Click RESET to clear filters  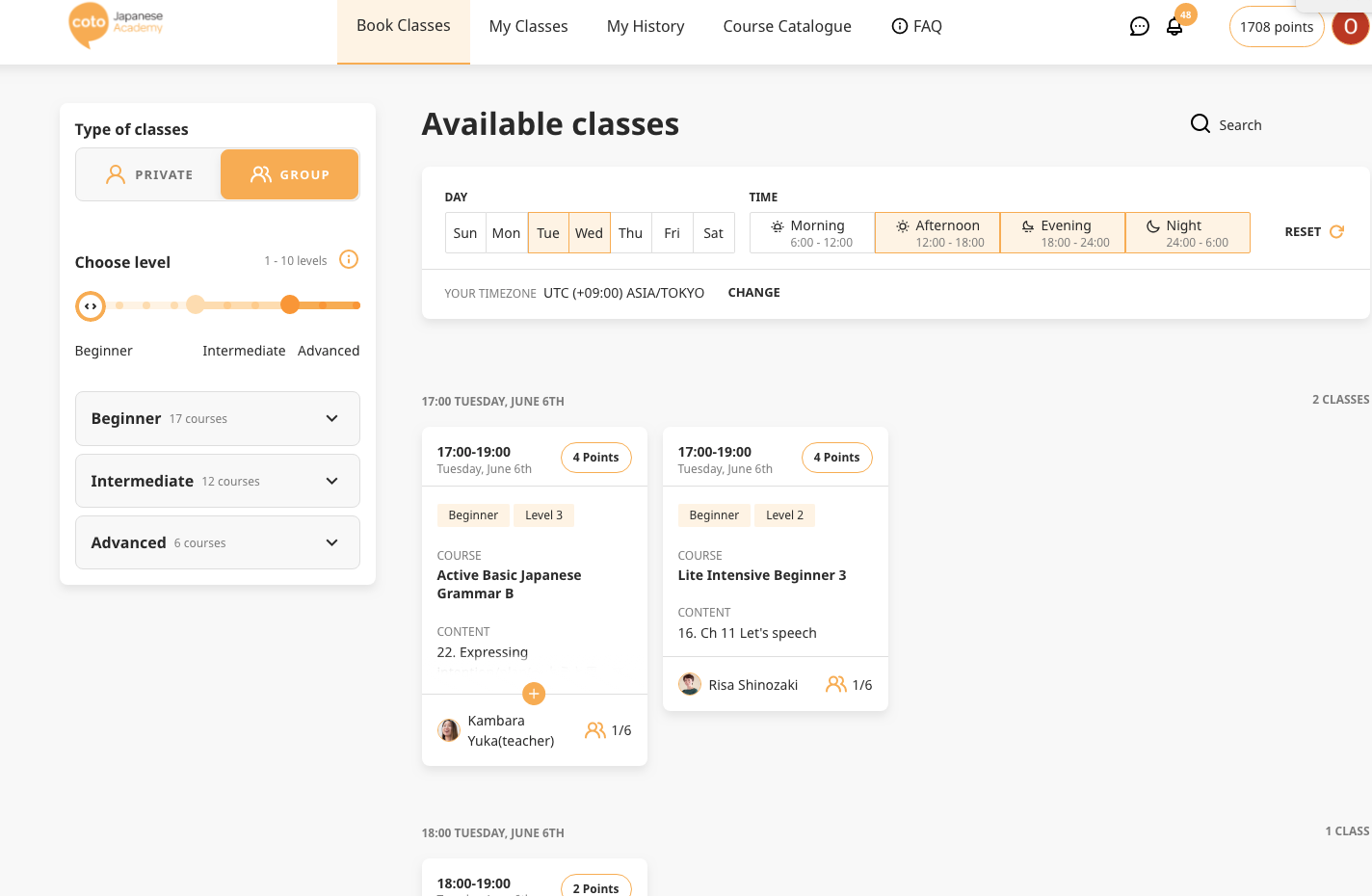tap(1303, 231)
